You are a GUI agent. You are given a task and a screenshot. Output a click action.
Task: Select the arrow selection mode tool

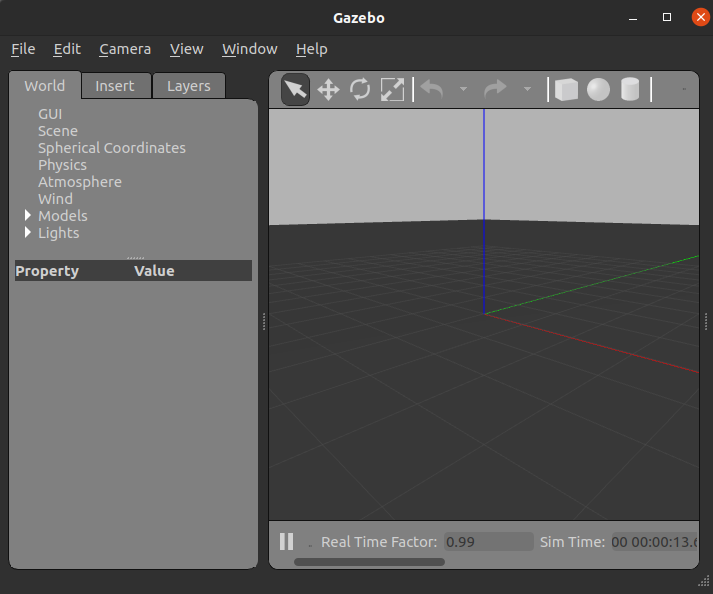click(295, 90)
